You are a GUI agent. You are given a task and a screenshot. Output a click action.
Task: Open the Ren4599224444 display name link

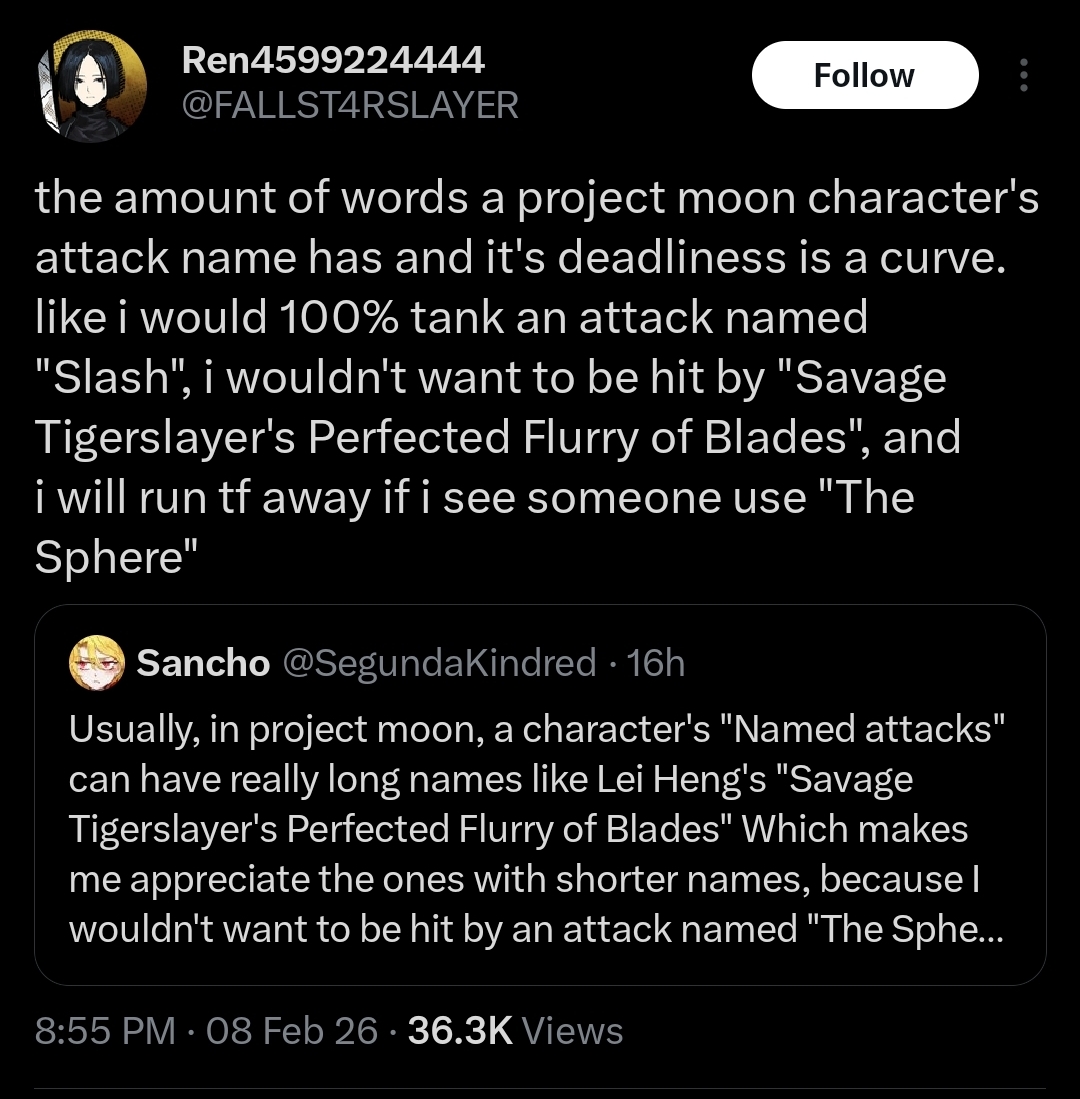333,61
